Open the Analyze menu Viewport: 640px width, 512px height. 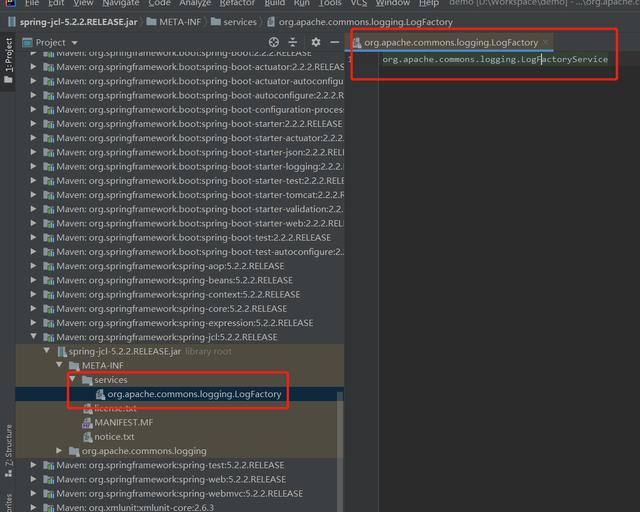(195, 3)
